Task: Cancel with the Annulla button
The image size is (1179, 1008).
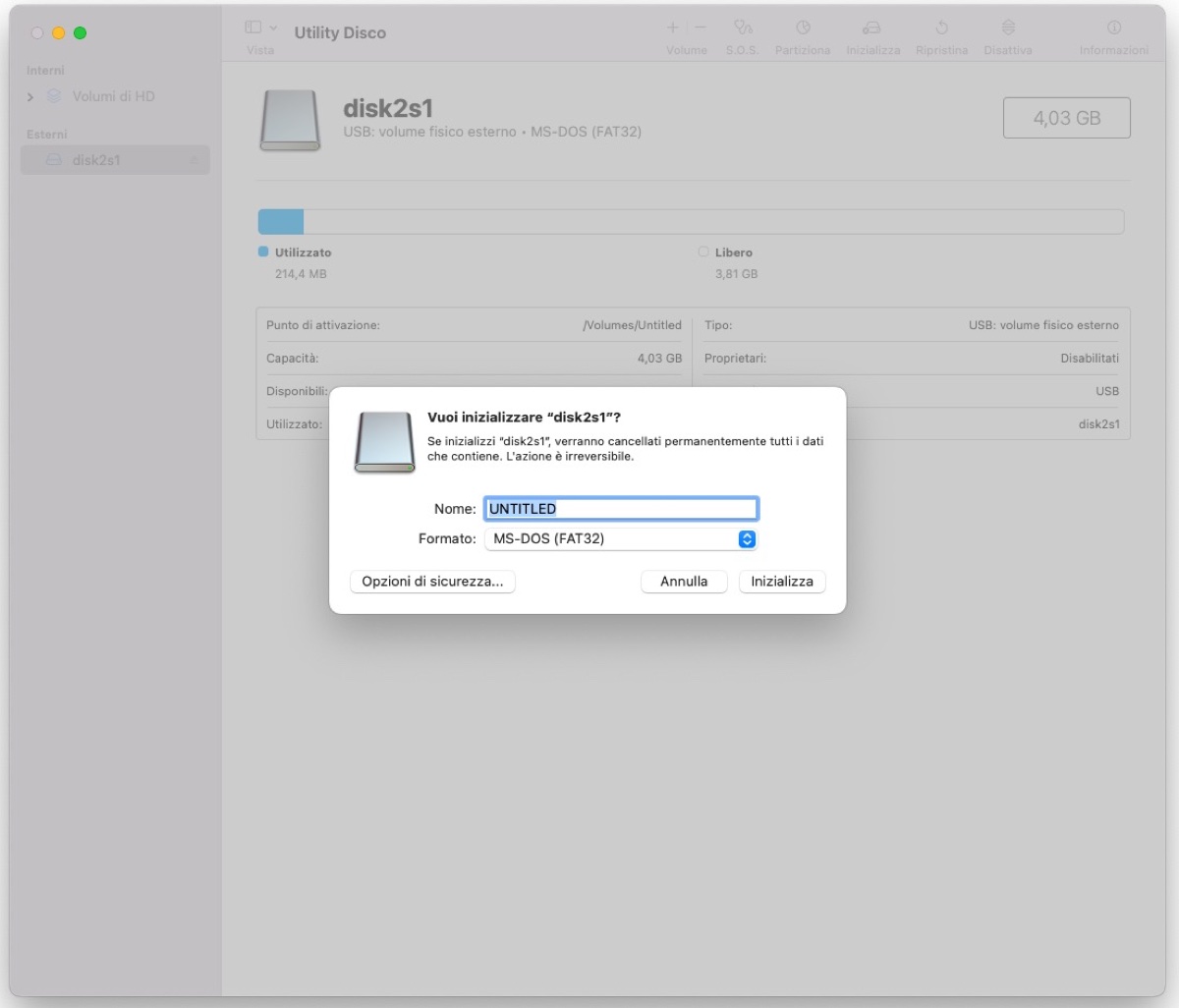Action: (684, 582)
